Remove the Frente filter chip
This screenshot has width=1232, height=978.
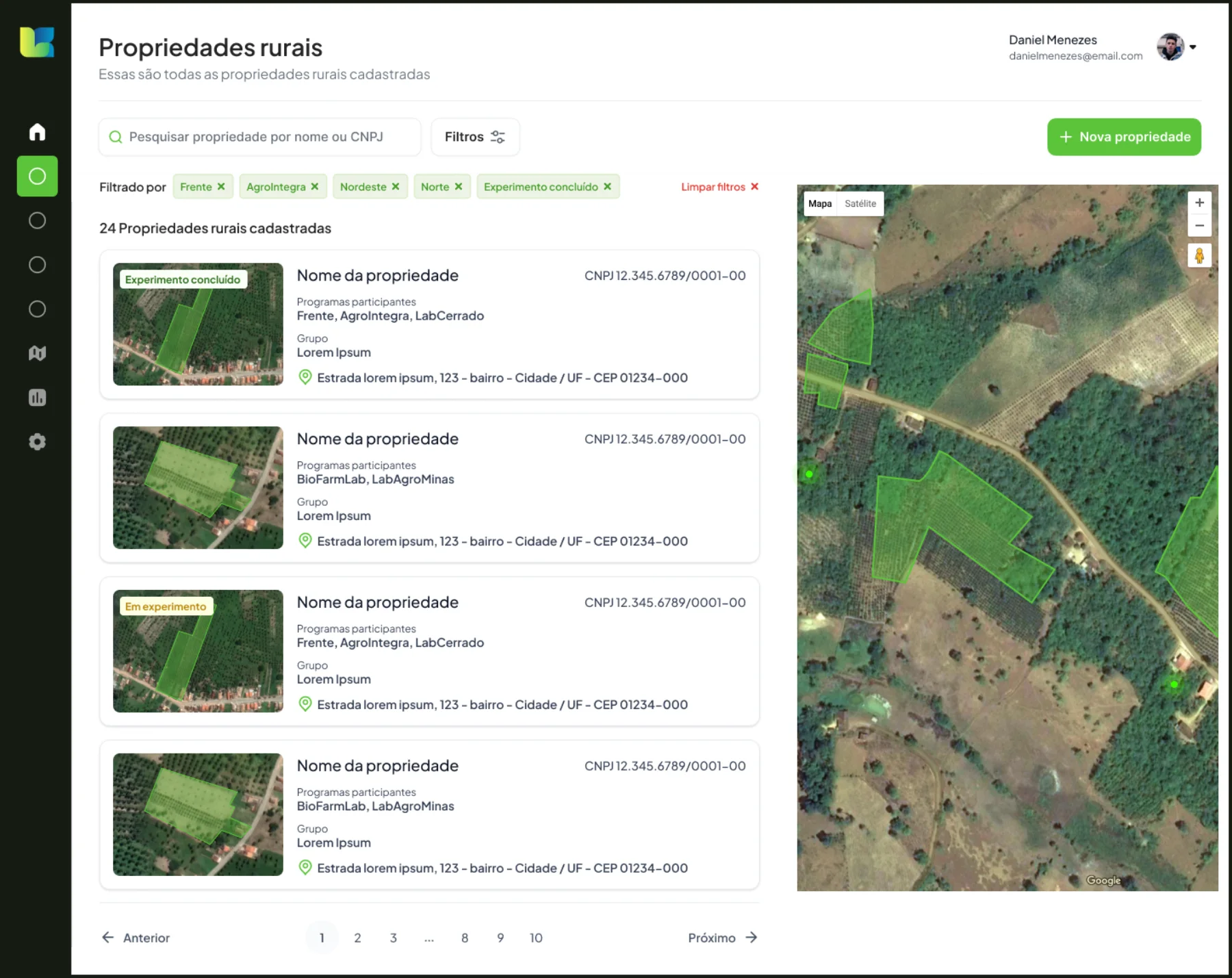click(x=221, y=186)
